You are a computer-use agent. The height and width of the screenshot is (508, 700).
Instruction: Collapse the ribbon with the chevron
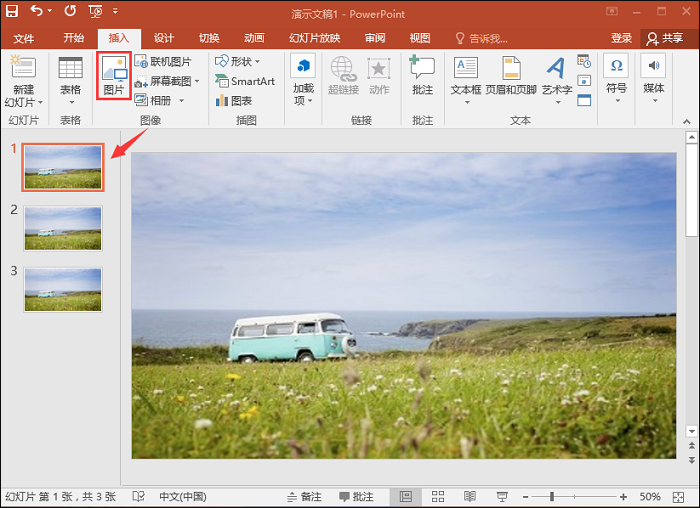click(687, 121)
